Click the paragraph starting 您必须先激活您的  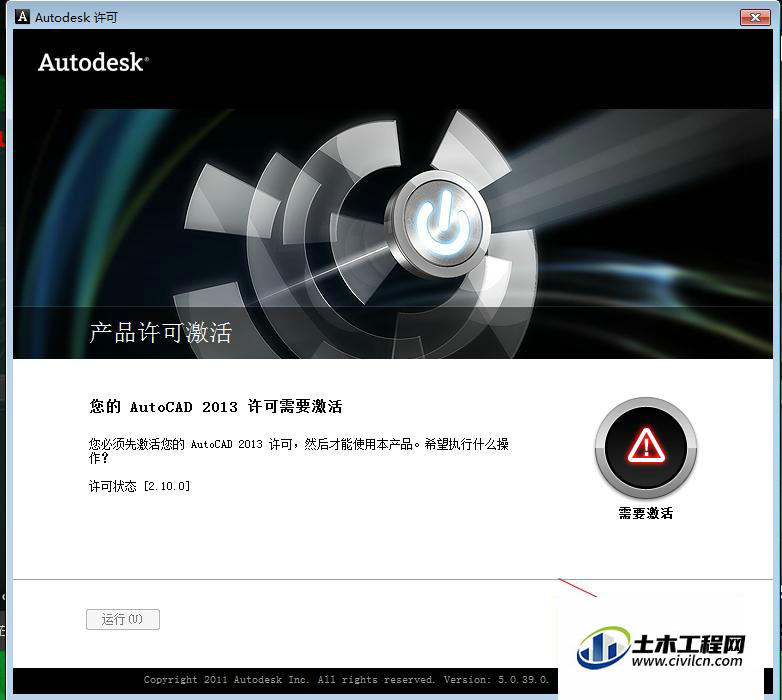[x=299, y=451]
